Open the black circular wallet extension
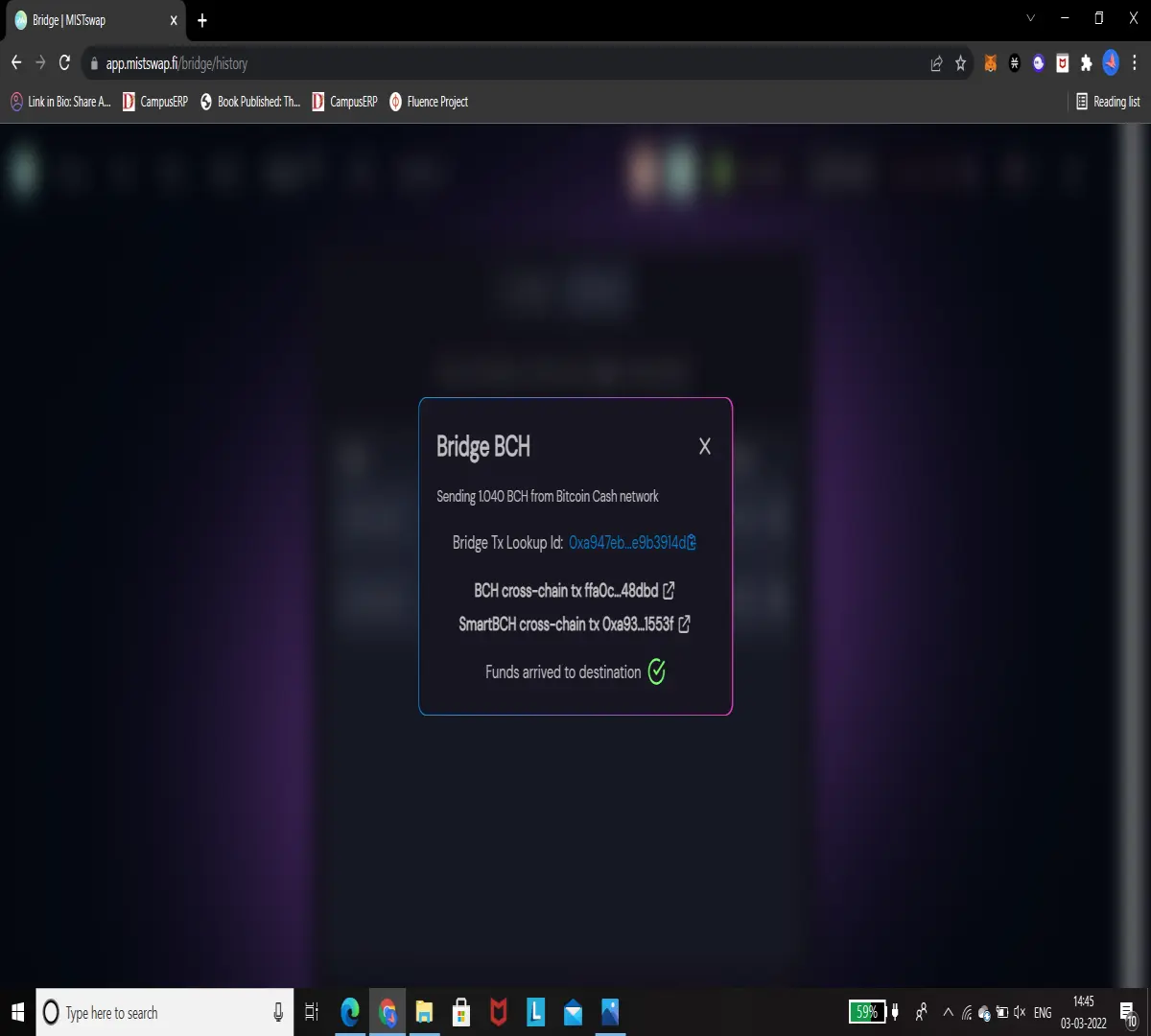 (1015, 63)
